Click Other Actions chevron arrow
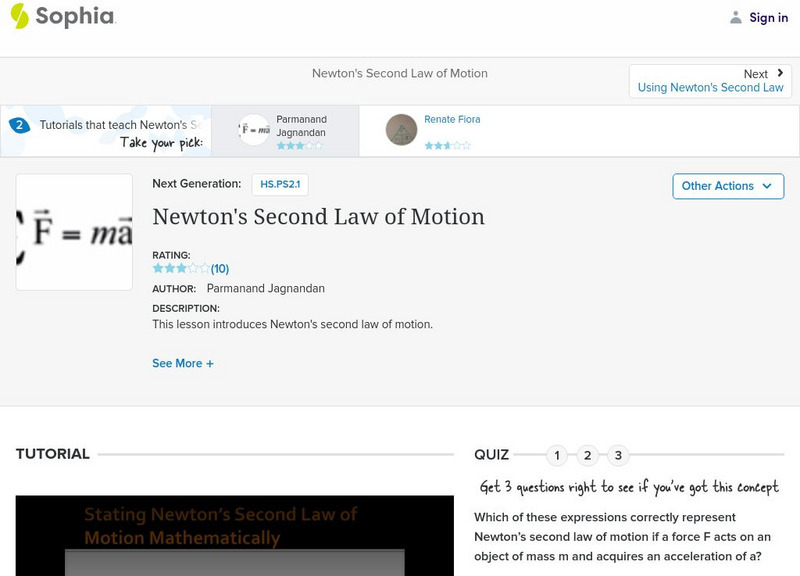800x576 pixels. pos(766,186)
